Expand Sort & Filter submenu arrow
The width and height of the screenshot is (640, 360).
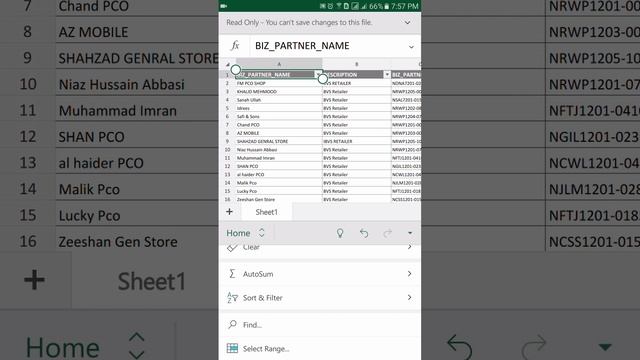[409, 297]
